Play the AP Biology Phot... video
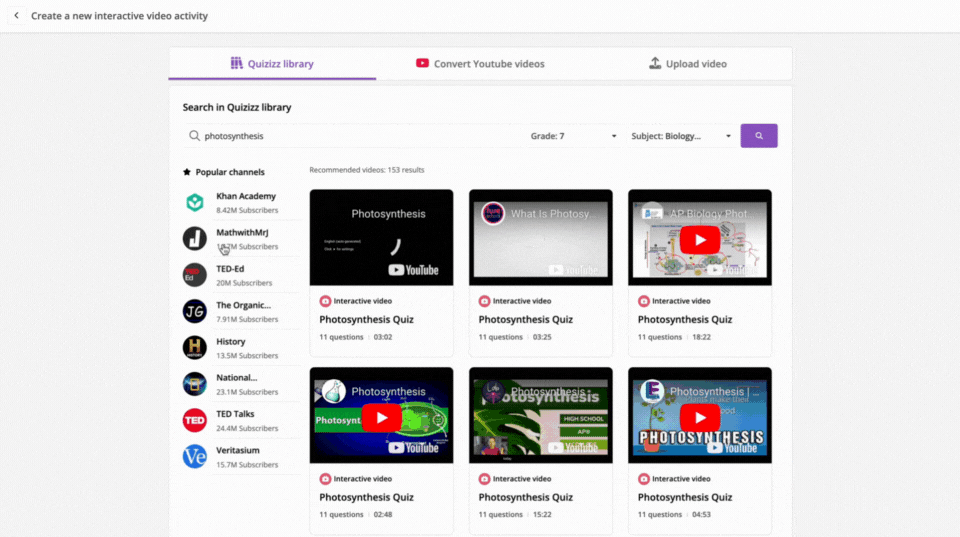Image resolution: width=960 pixels, height=537 pixels. [700, 240]
